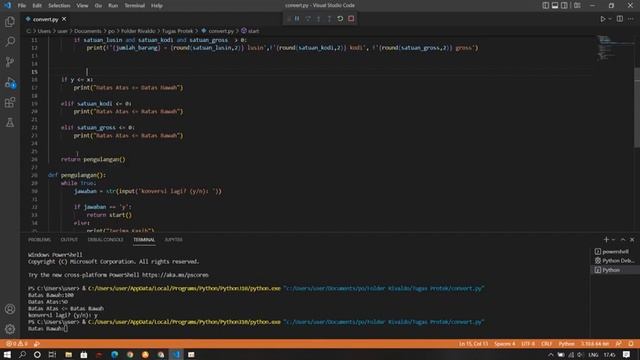Image resolution: width=640 pixels, height=360 pixels.
Task: Open the Manage gear menu
Action: 10,329
